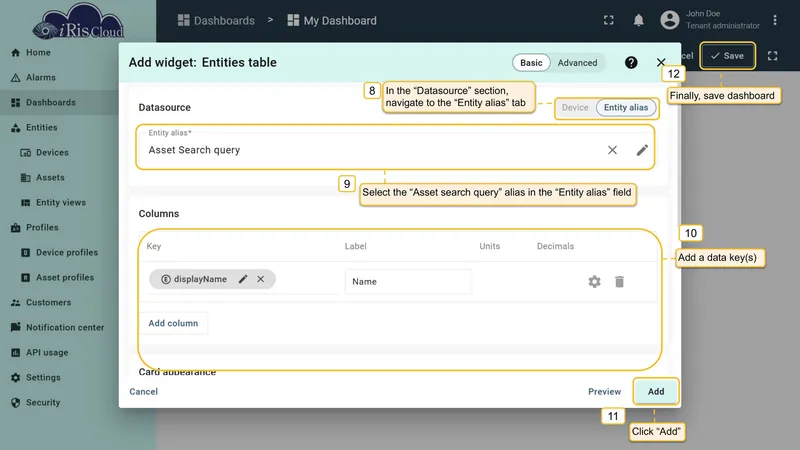The image size is (800, 450).
Task: Open Entities menu in sidebar
Action: pos(41,128)
